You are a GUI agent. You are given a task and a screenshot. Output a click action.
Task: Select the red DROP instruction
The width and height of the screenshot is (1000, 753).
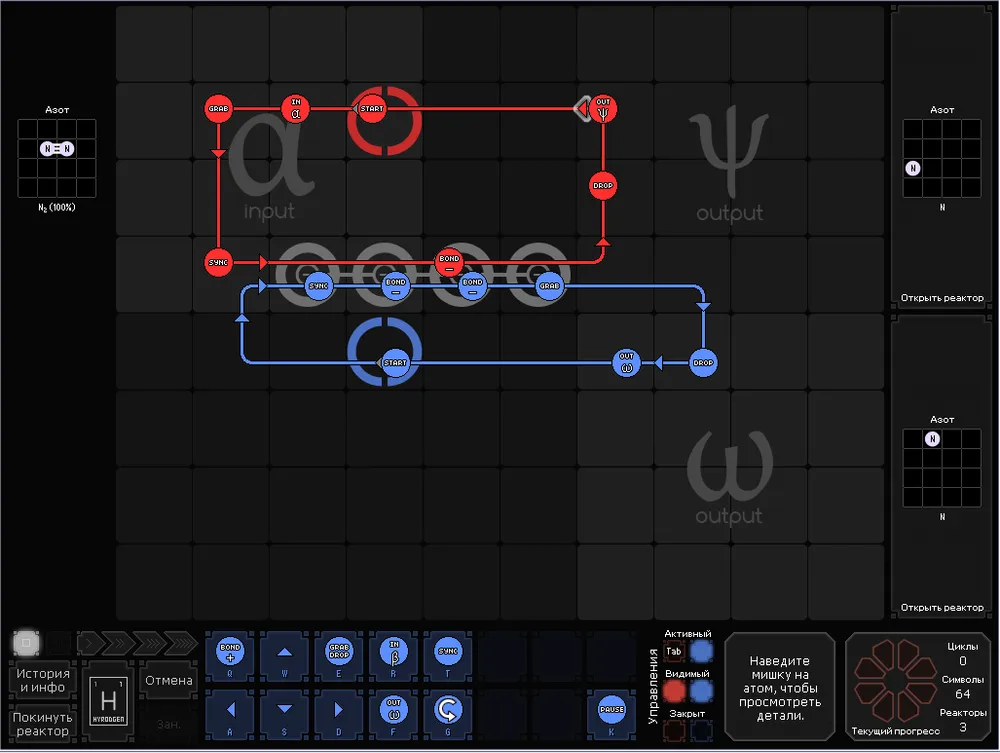click(x=603, y=186)
